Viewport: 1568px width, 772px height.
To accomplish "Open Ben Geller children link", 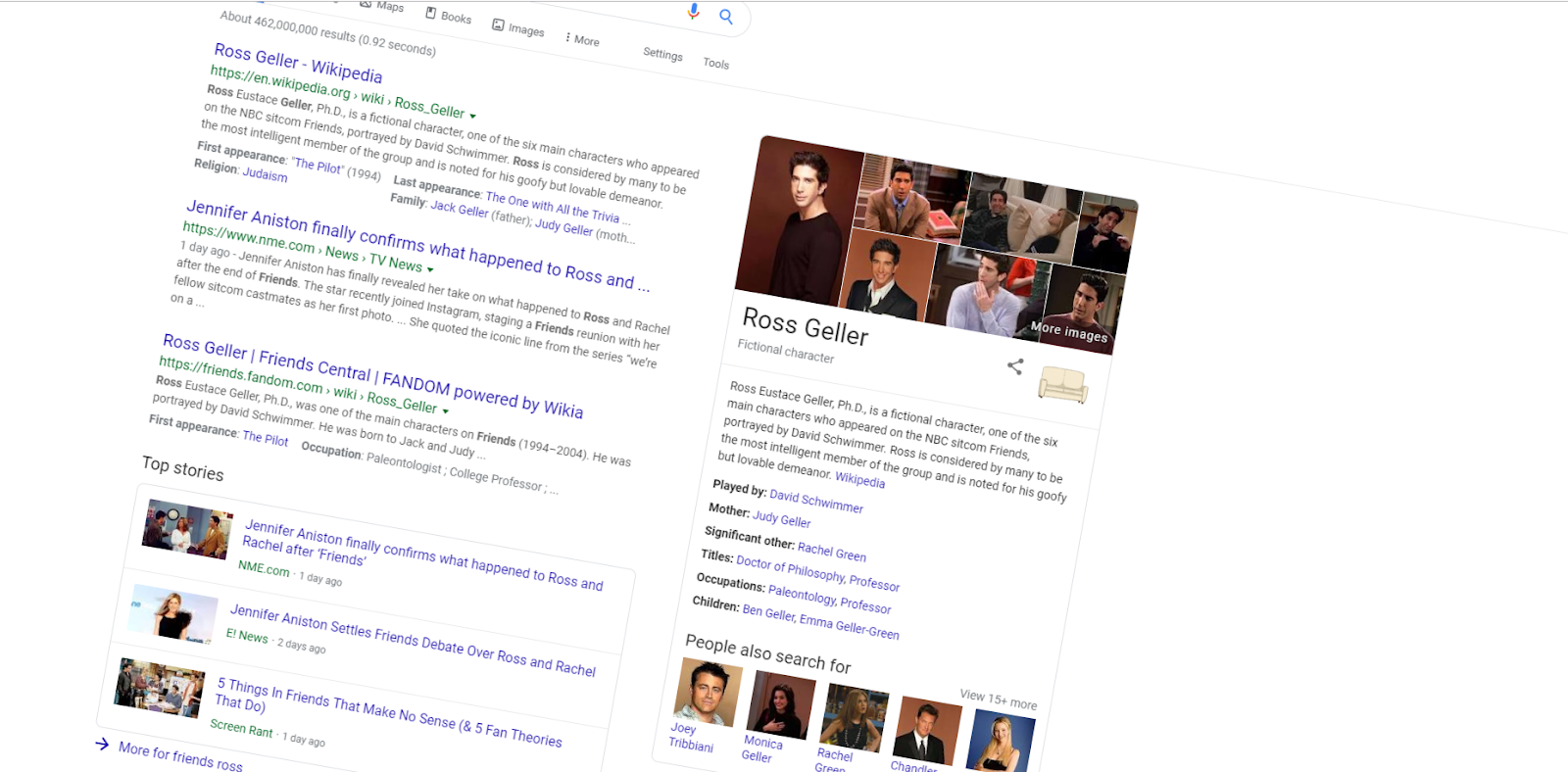I will click(x=768, y=612).
